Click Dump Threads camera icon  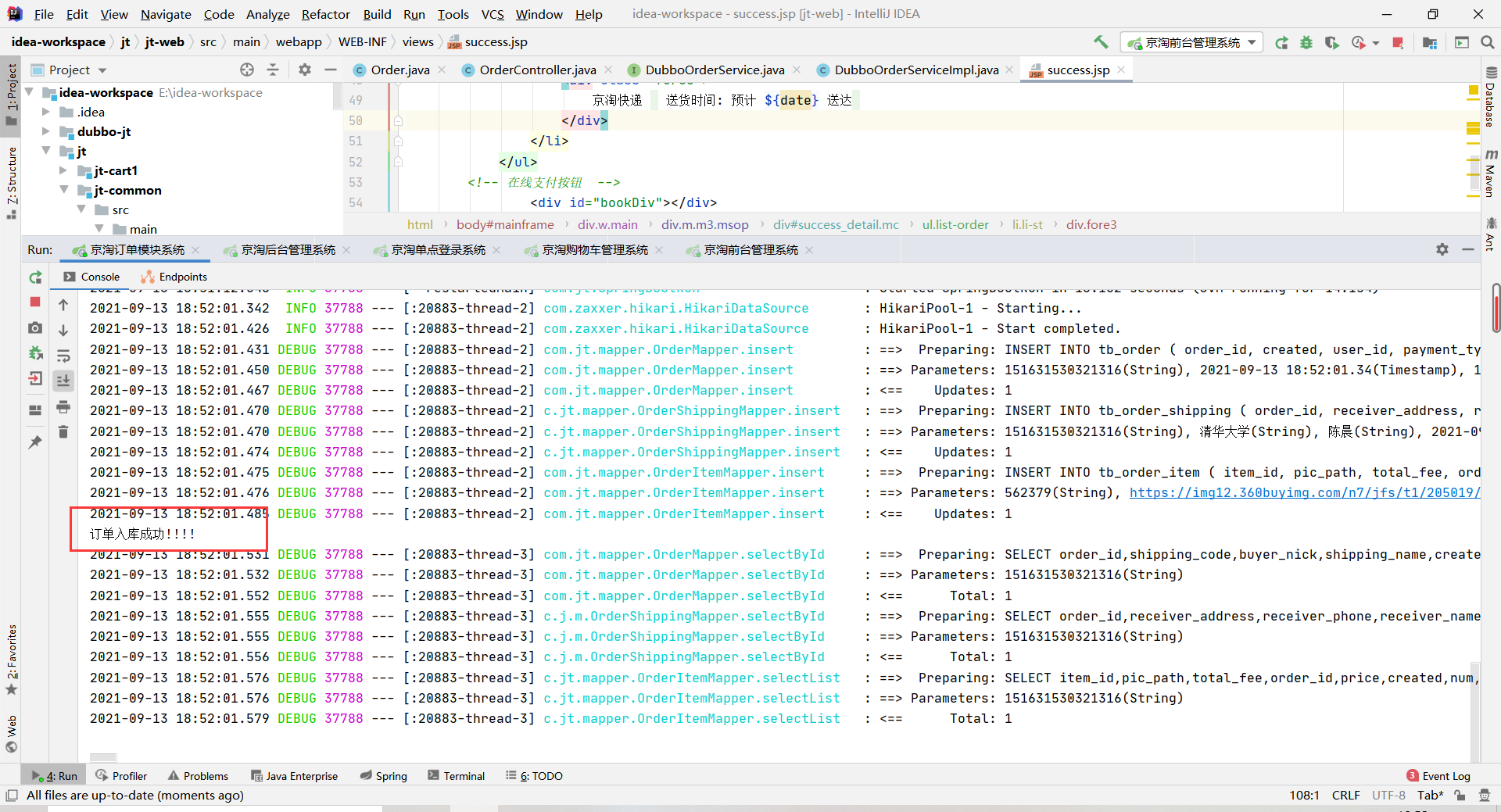click(35, 327)
